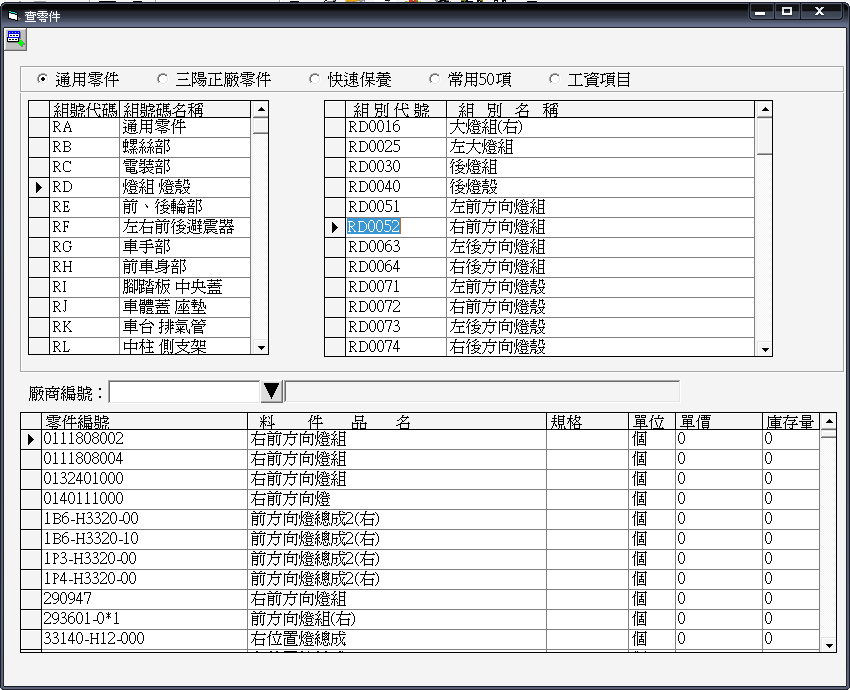Image resolution: width=850 pixels, height=690 pixels.
Task: Click the window title bar icon
Action: [12, 16]
